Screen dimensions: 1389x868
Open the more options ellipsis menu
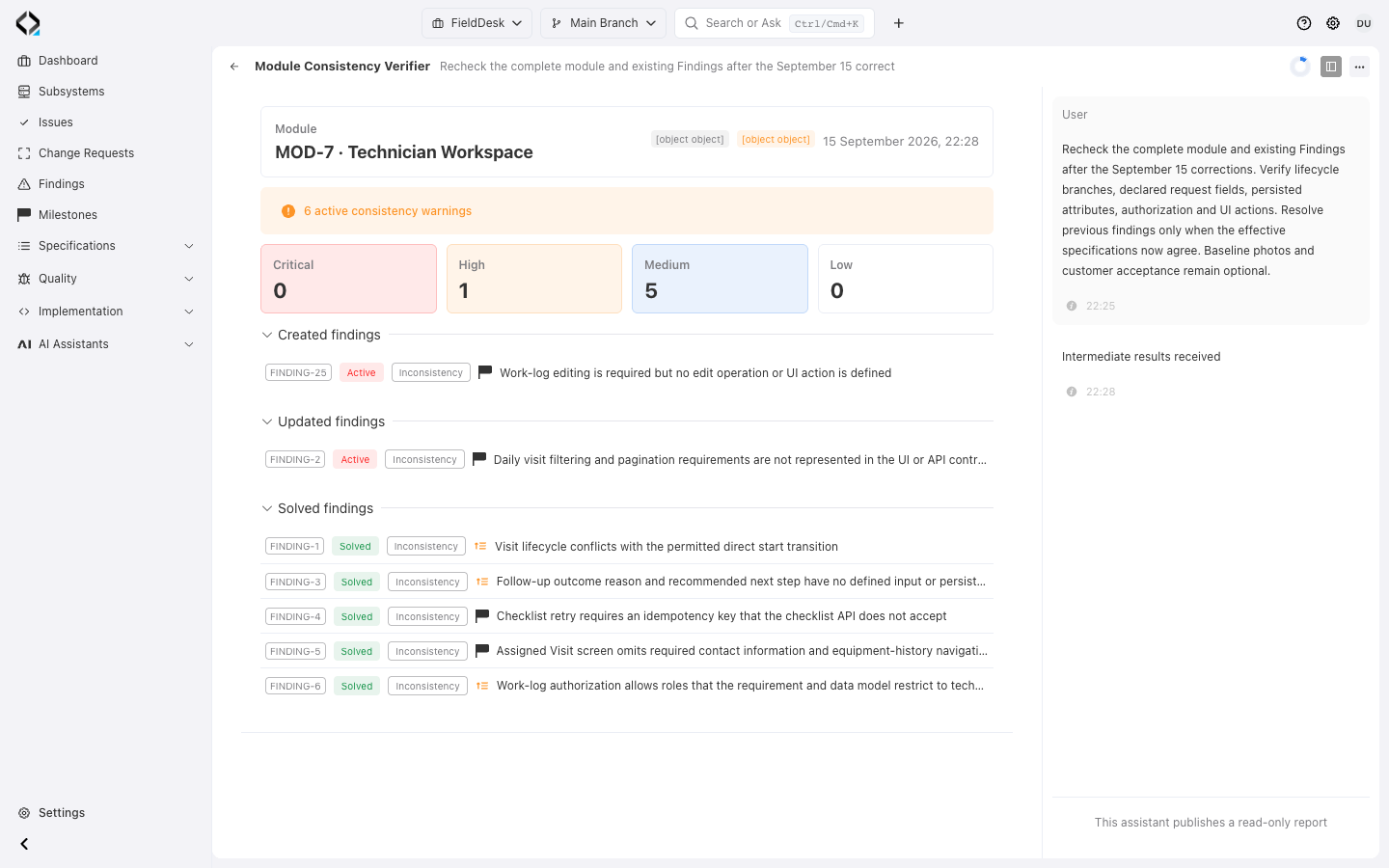(1359, 67)
